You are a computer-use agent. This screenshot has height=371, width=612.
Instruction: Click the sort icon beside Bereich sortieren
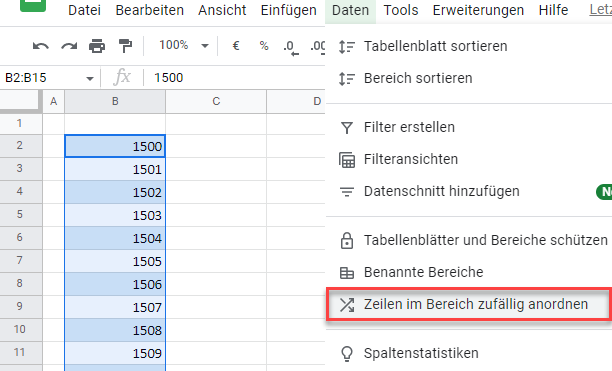[x=347, y=79]
